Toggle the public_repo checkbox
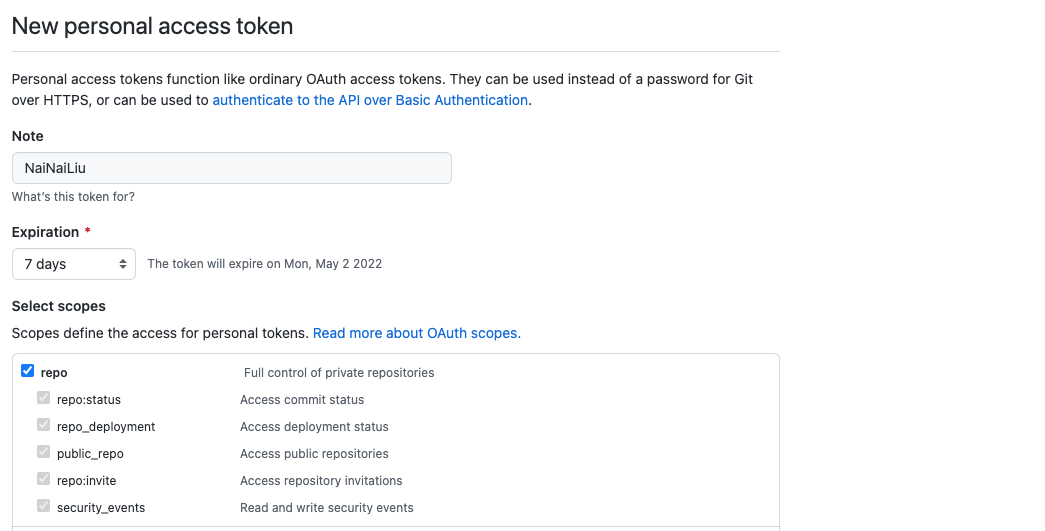This screenshot has width=1045, height=531. pos(44,453)
